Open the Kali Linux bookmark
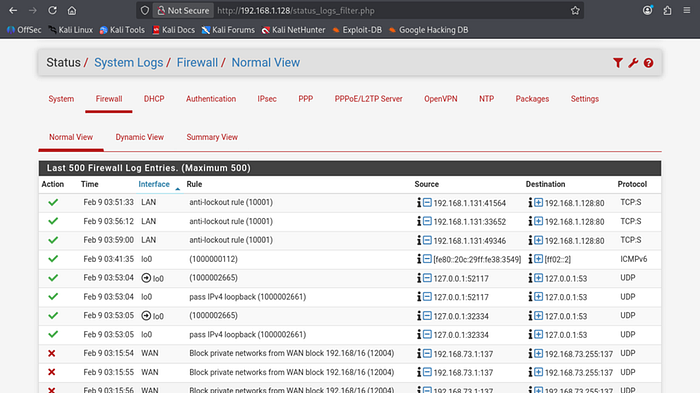 point(71,30)
